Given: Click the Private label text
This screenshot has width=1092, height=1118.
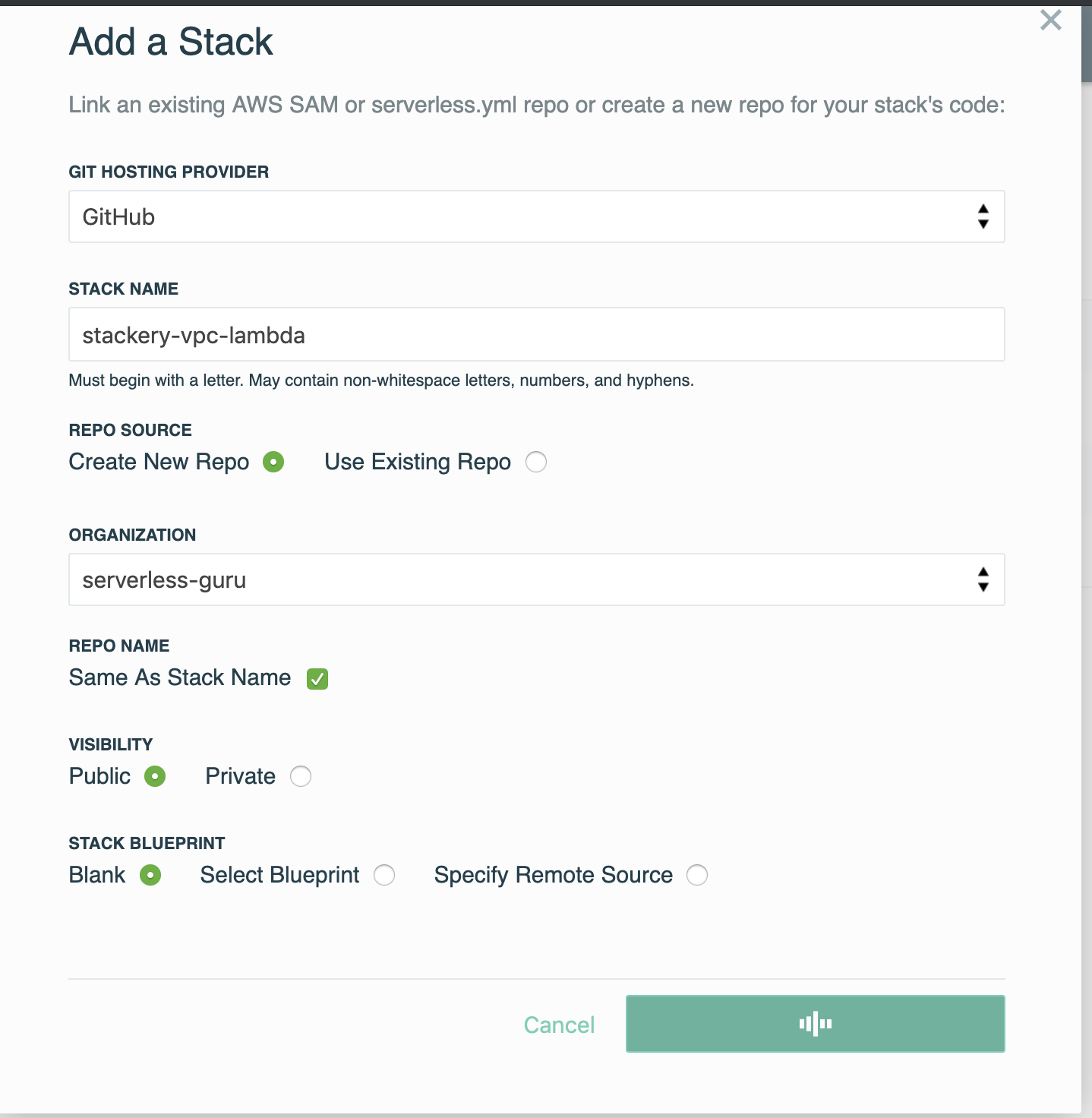Looking at the screenshot, I should [240, 776].
